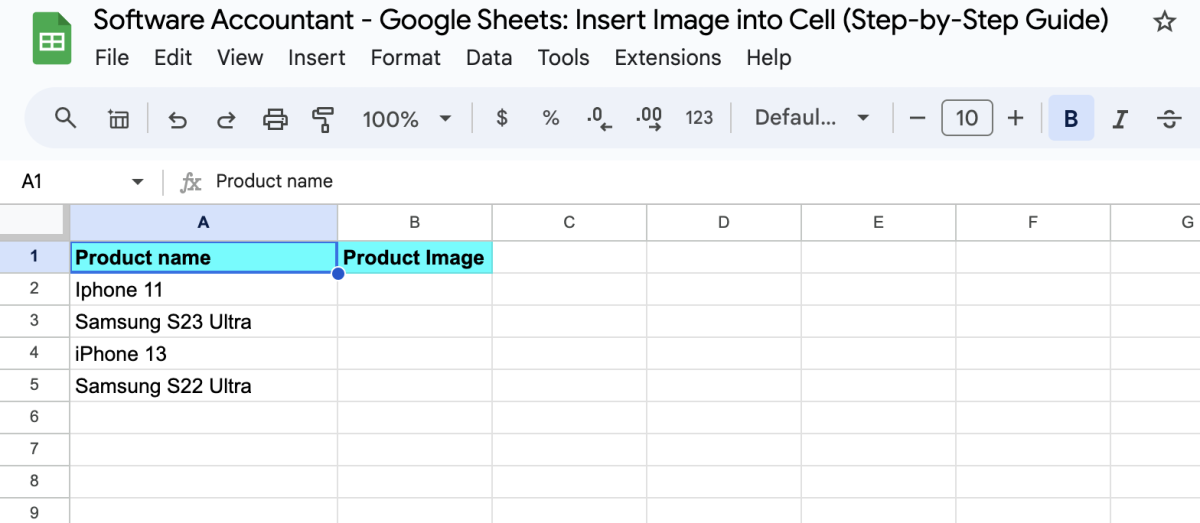Select the Samsung S22 Ultra cell
The height and width of the screenshot is (523, 1200).
pyautogui.click(x=204, y=385)
